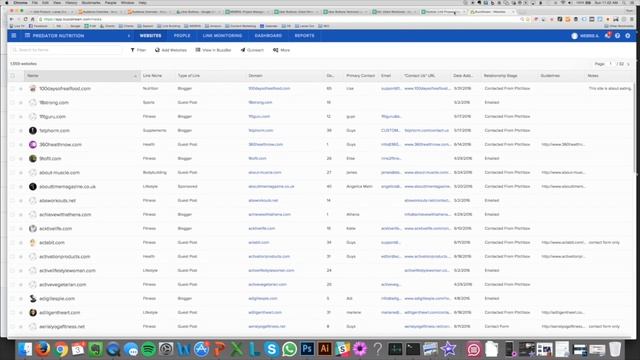Go to the next results page arrow
640x360 pixels.
(x=629, y=64)
